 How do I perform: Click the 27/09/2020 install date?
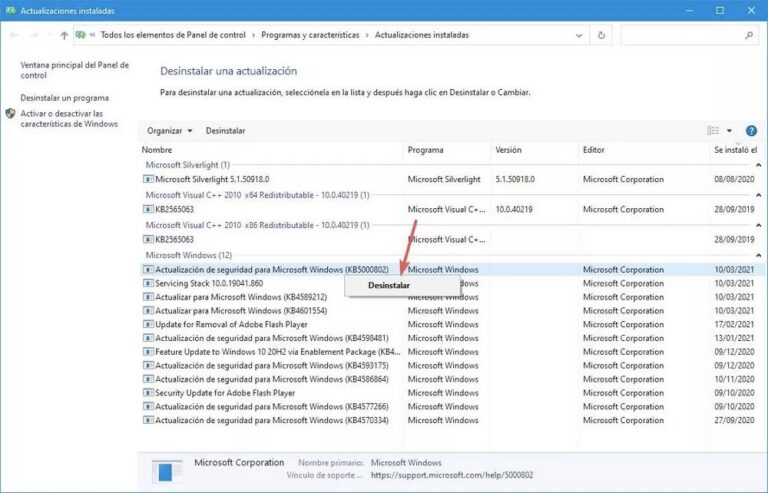point(734,420)
